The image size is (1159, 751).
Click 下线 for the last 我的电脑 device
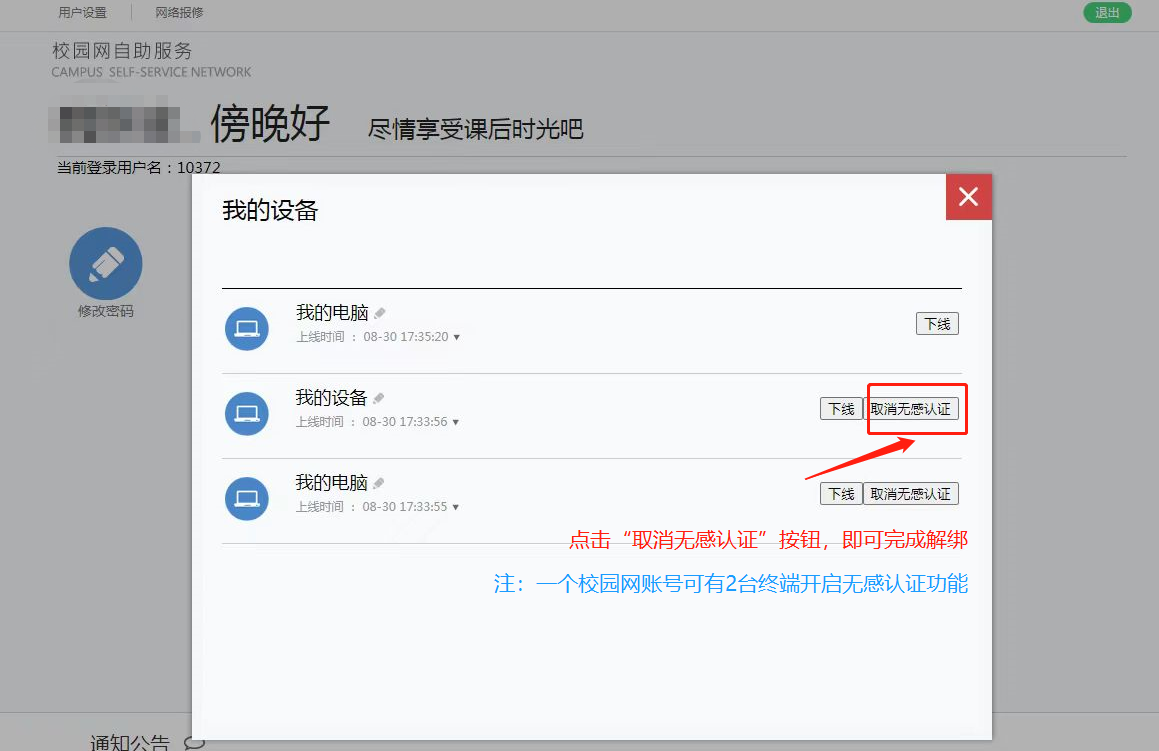tap(841, 494)
